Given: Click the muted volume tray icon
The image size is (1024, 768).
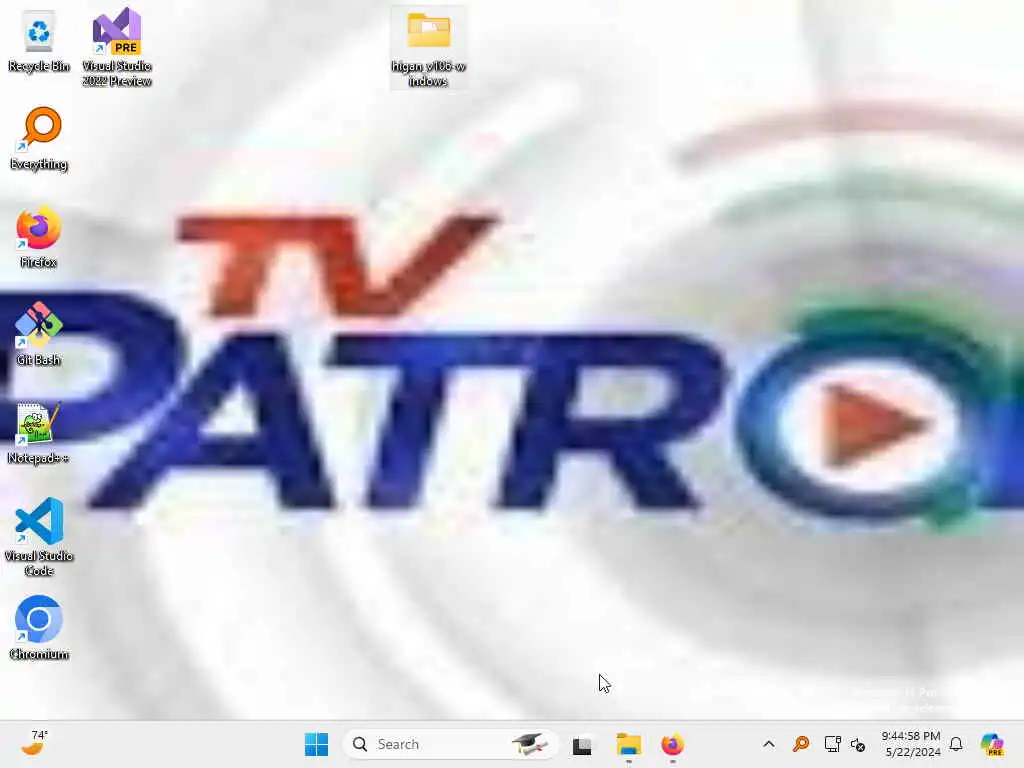Looking at the screenshot, I should pyautogui.click(x=857, y=744).
